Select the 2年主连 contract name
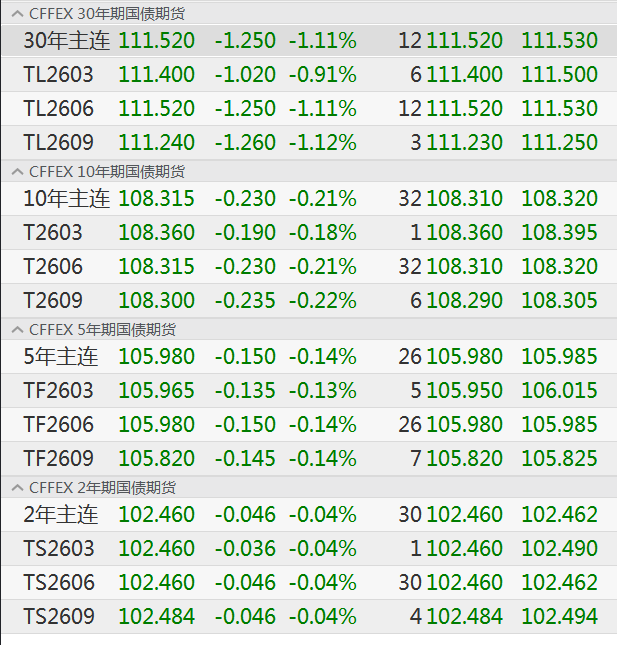Screen dimensions: 617x645 pos(60,515)
